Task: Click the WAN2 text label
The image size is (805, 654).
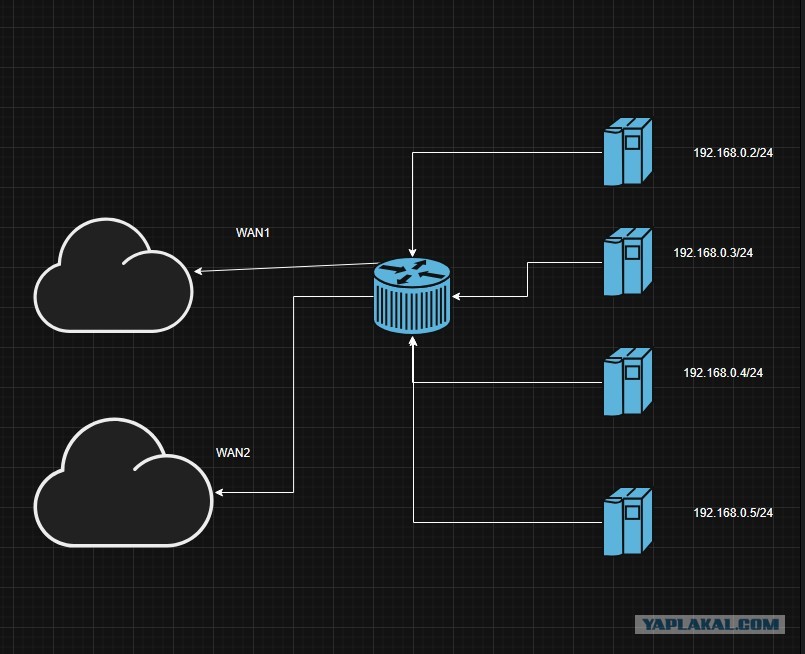Action: pyautogui.click(x=233, y=452)
